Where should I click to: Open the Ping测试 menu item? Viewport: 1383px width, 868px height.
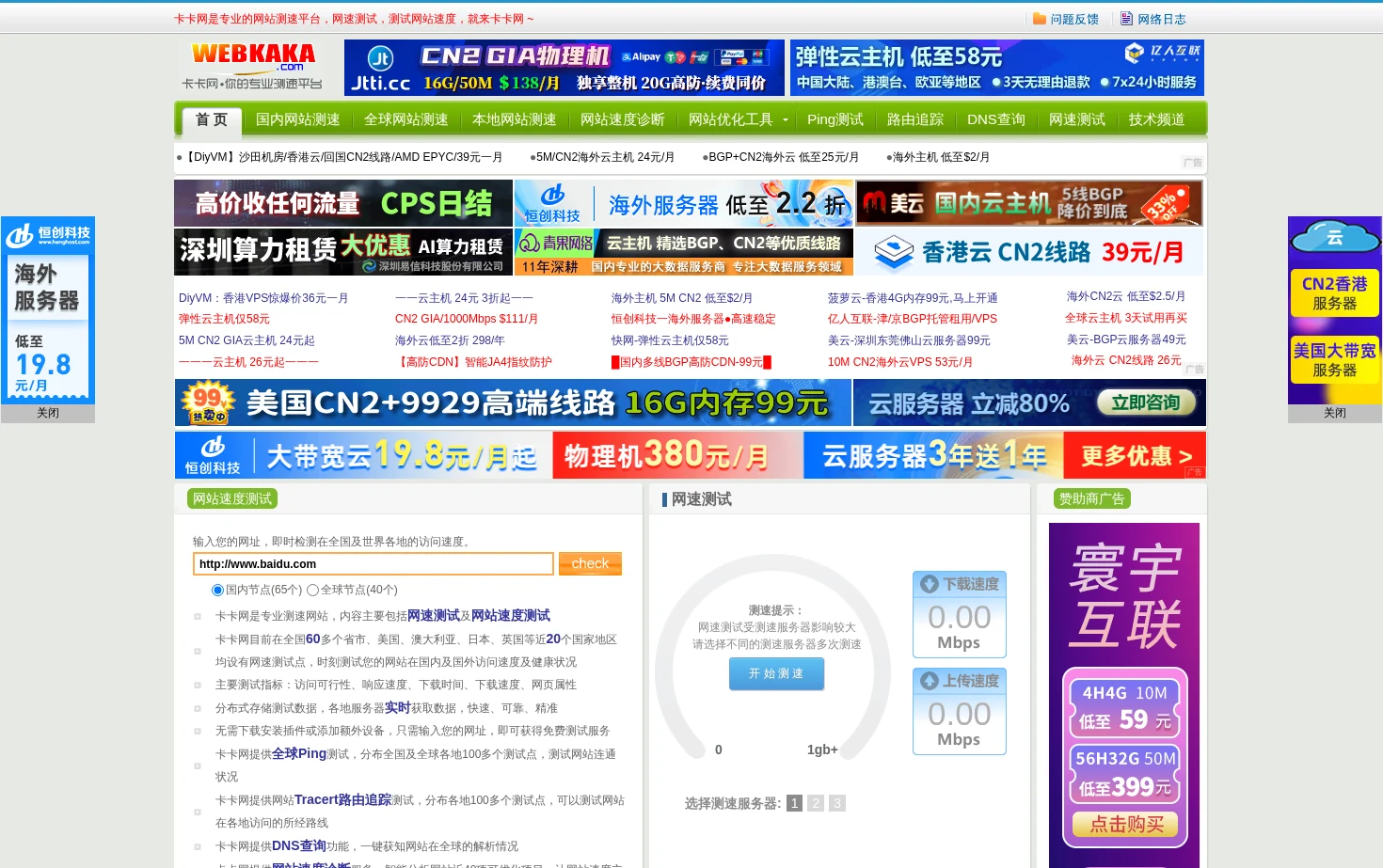click(x=835, y=119)
